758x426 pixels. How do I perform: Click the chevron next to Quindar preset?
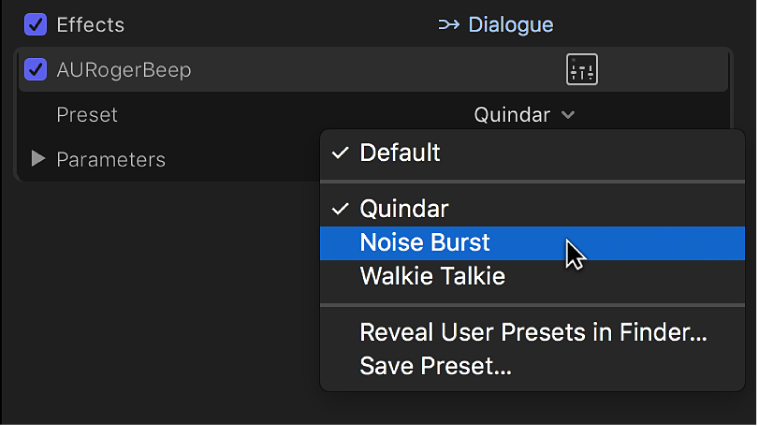coord(568,115)
